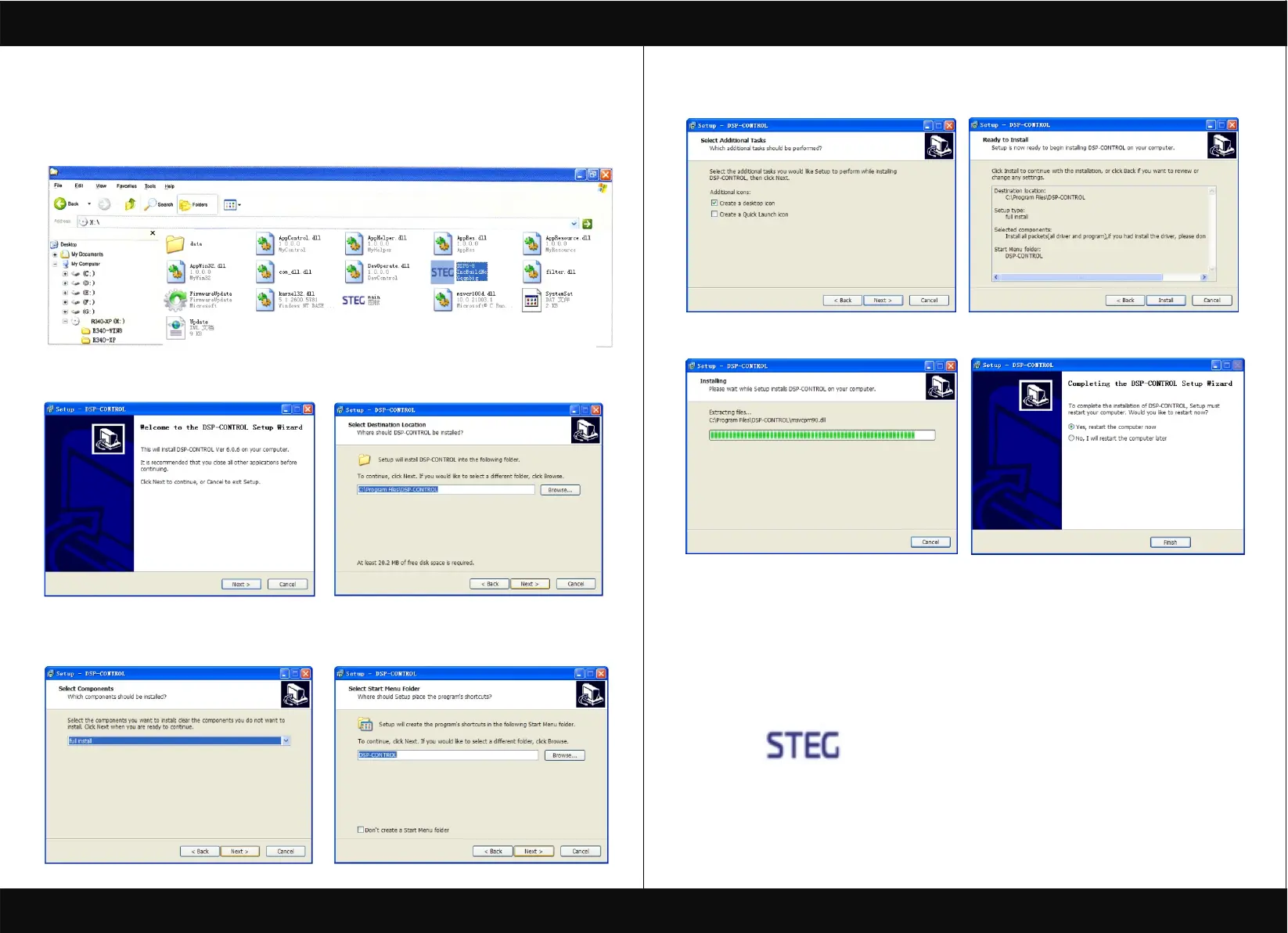This screenshot has width=1288, height=933.
Task: Select the AppResource.dll file icon
Action: pos(532,243)
